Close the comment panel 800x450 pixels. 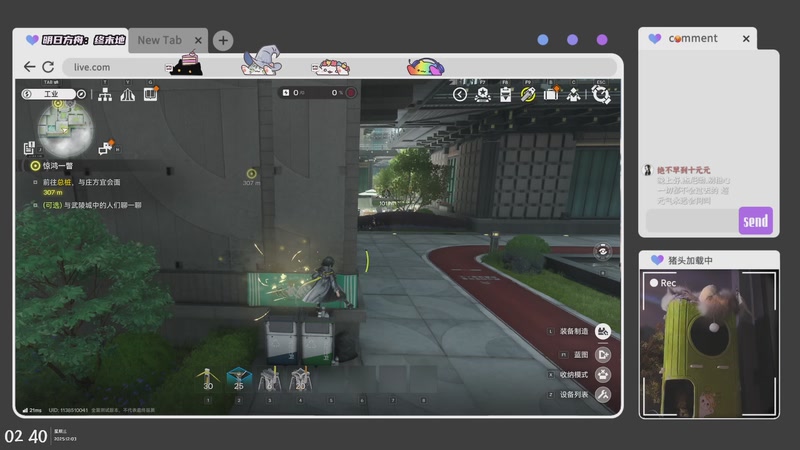pyautogui.click(x=746, y=39)
